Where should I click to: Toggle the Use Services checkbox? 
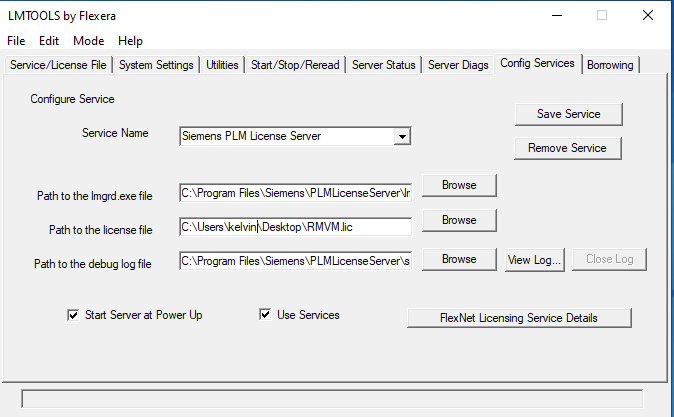[265, 315]
